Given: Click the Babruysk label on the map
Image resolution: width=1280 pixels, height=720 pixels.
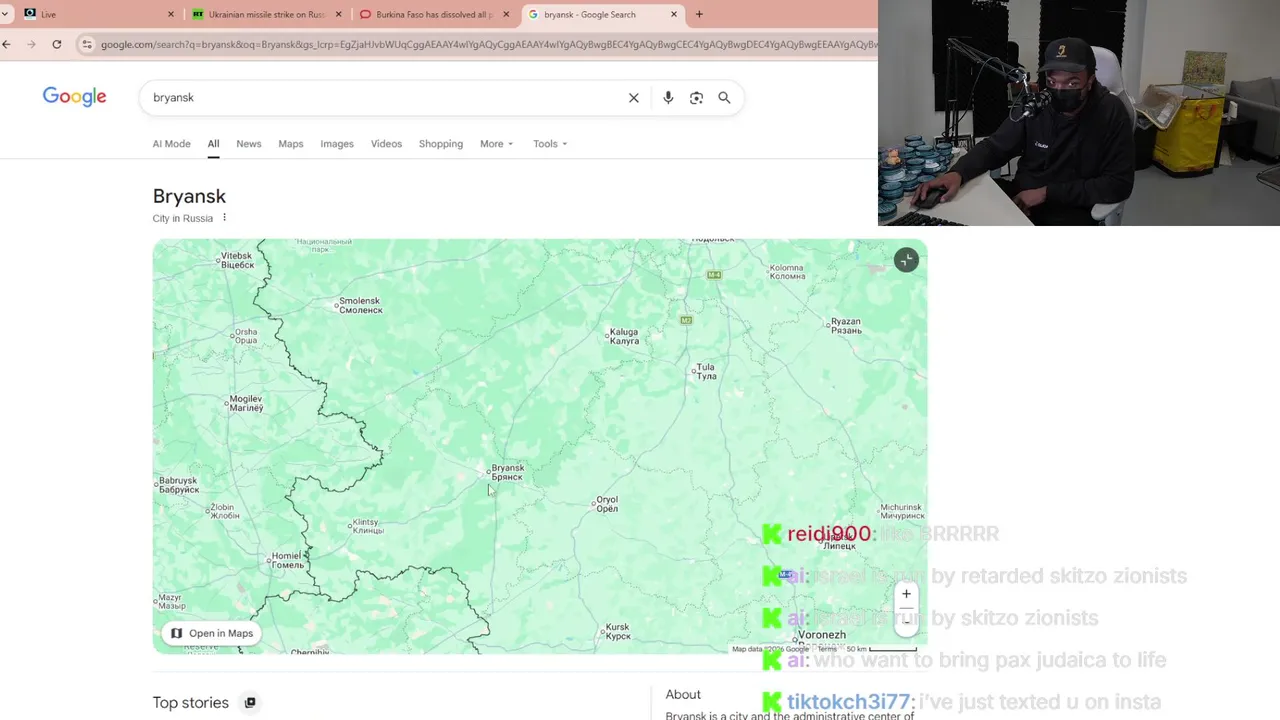Looking at the screenshot, I should (179, 485).
